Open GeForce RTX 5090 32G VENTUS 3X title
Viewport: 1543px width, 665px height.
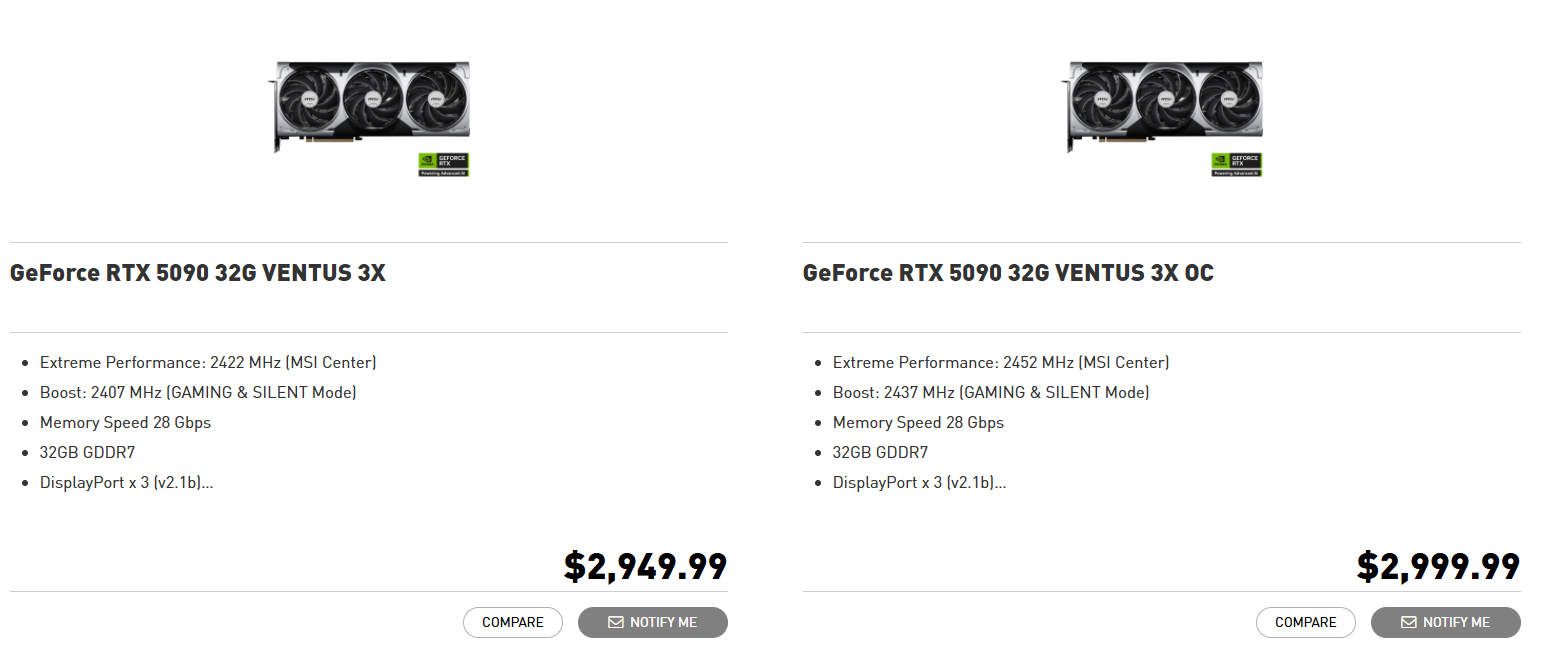[x=198, y=273]
